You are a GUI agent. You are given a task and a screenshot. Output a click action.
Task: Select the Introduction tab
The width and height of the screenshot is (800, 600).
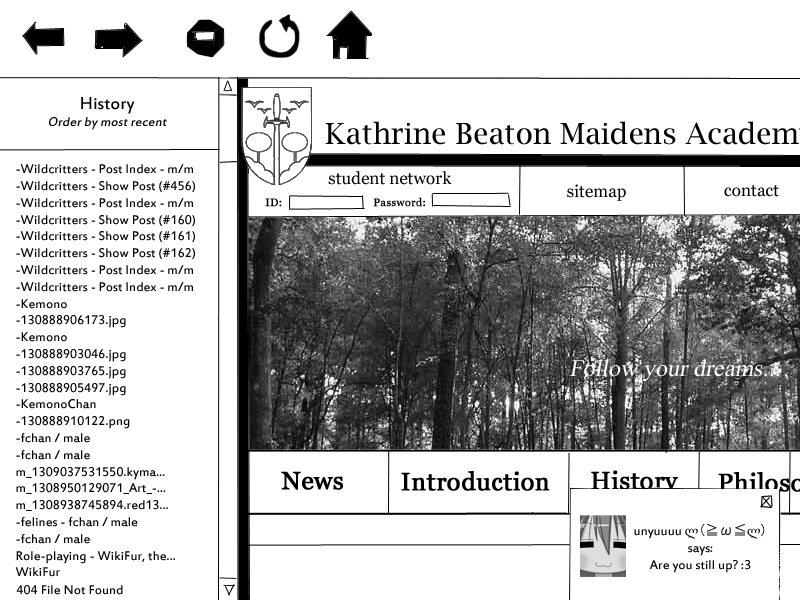coord(475,483)
